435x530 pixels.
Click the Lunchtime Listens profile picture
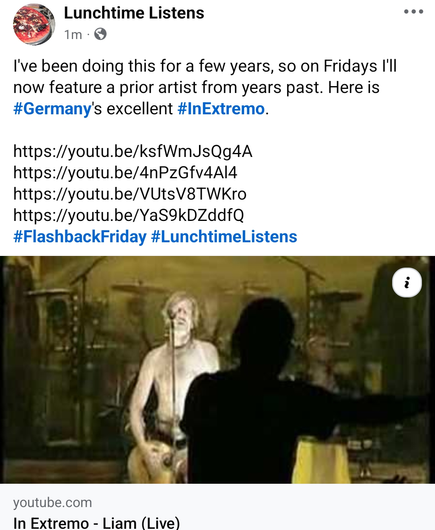pos(34,24)
